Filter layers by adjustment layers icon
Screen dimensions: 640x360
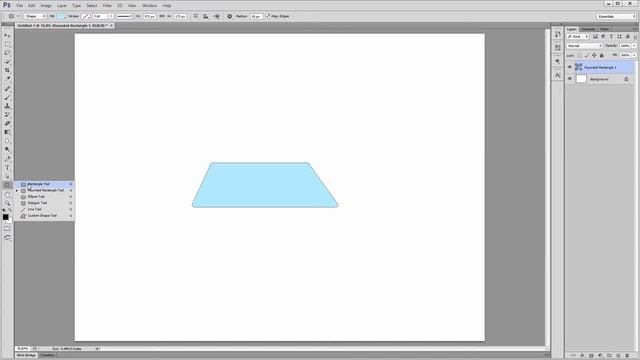pos(603,37)
